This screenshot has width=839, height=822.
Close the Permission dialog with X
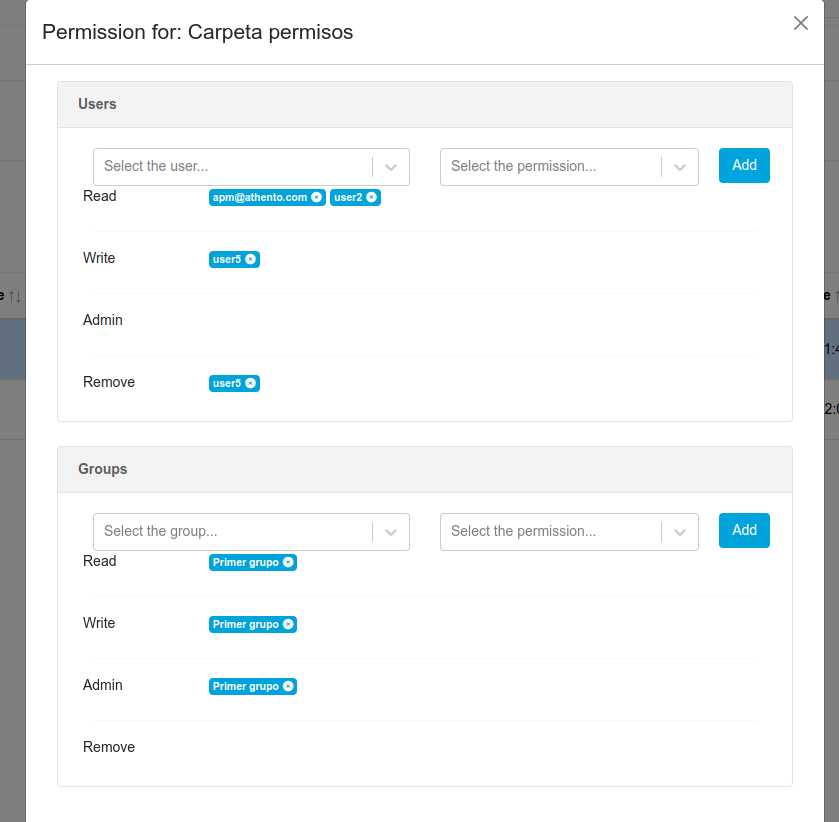pos(800,23)
